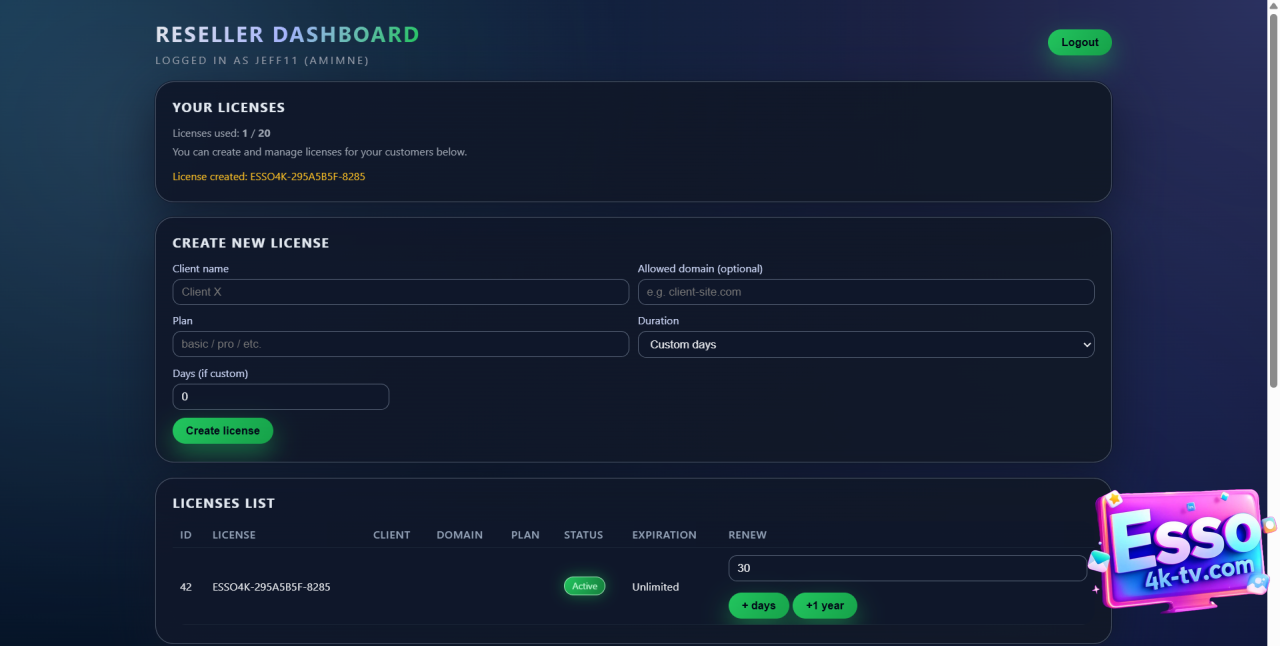Click the license ID 42 cell
Viewport: 1280px width, 646px height.
click(186, 587)
